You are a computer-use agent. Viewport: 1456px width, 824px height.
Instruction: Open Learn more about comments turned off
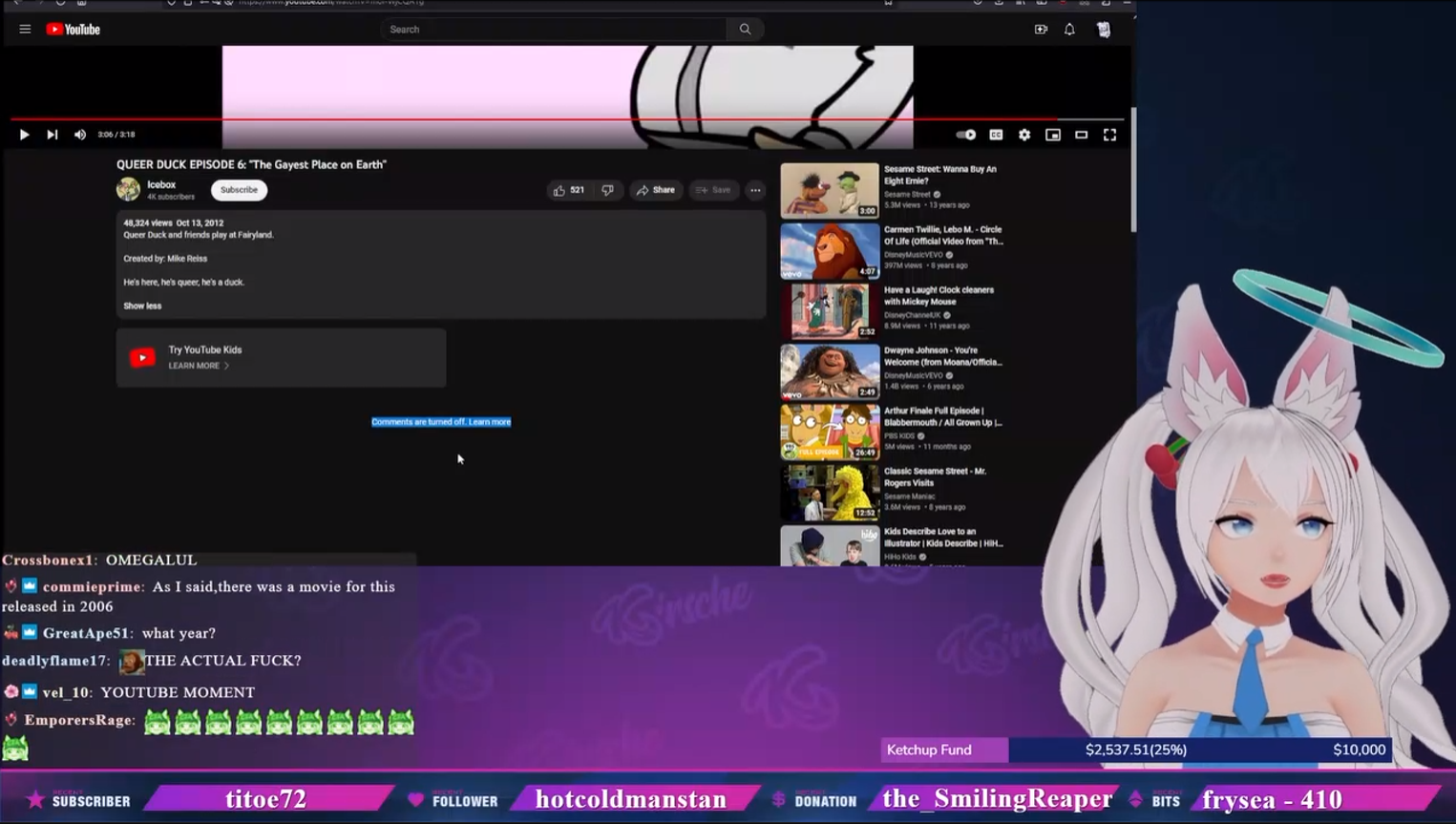click(x=490, y=422)
